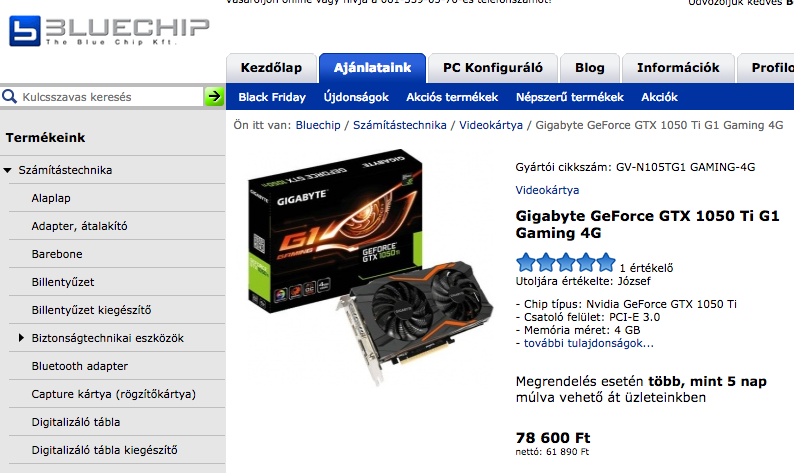Submit search with green arrow button

[214, 96]
